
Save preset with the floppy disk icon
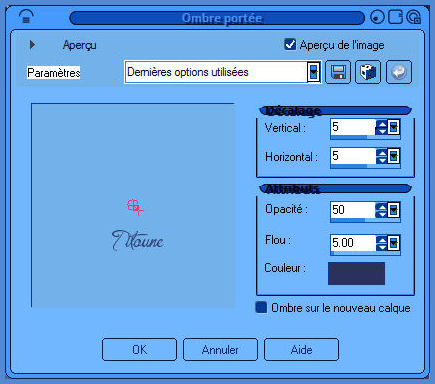click(338, 72)
